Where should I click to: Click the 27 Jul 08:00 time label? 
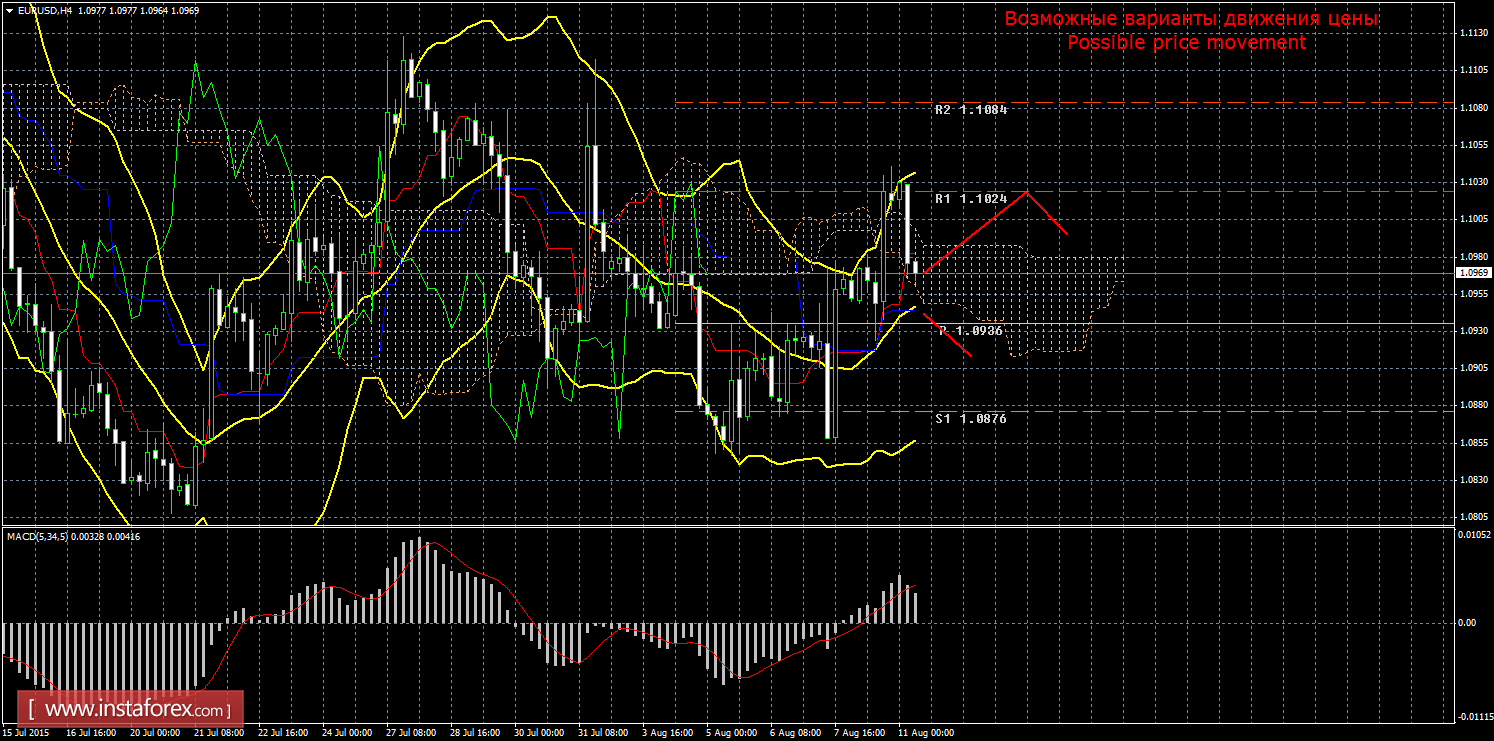[x=410, y=733]
